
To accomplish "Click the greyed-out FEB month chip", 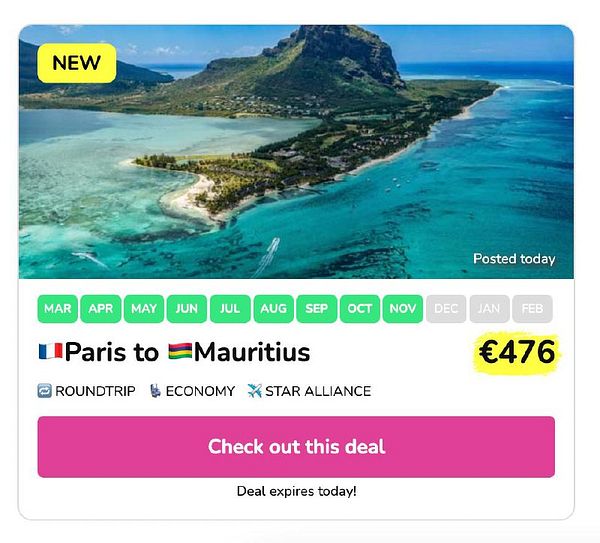I will pyautogui.click(x=532, y=308).
